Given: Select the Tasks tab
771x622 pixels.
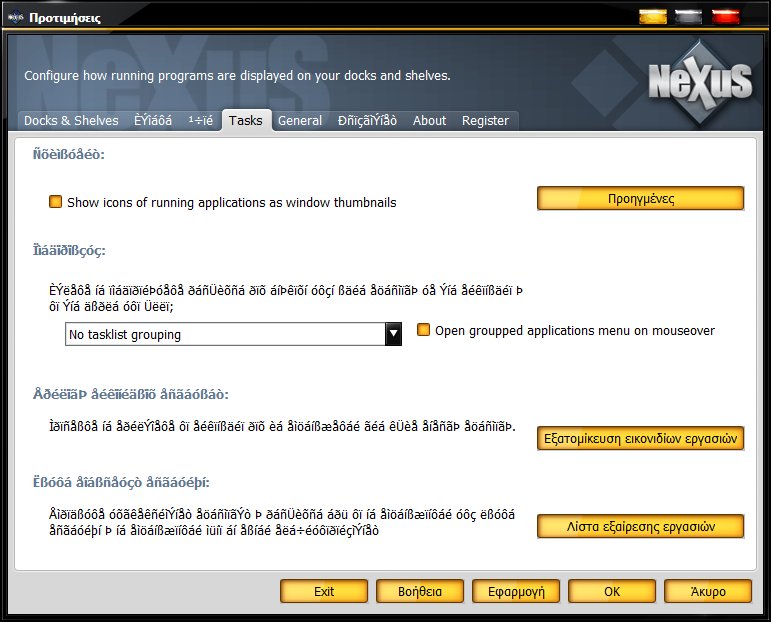Looking at the screenshot, I should click(245, 121).
